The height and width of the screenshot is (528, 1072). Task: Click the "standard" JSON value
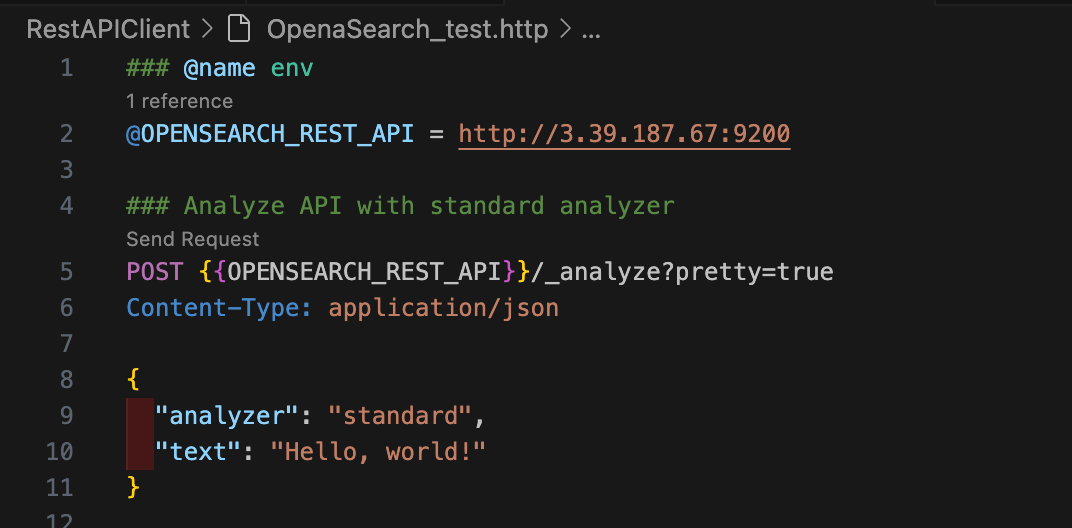click(x=400, y=415)
